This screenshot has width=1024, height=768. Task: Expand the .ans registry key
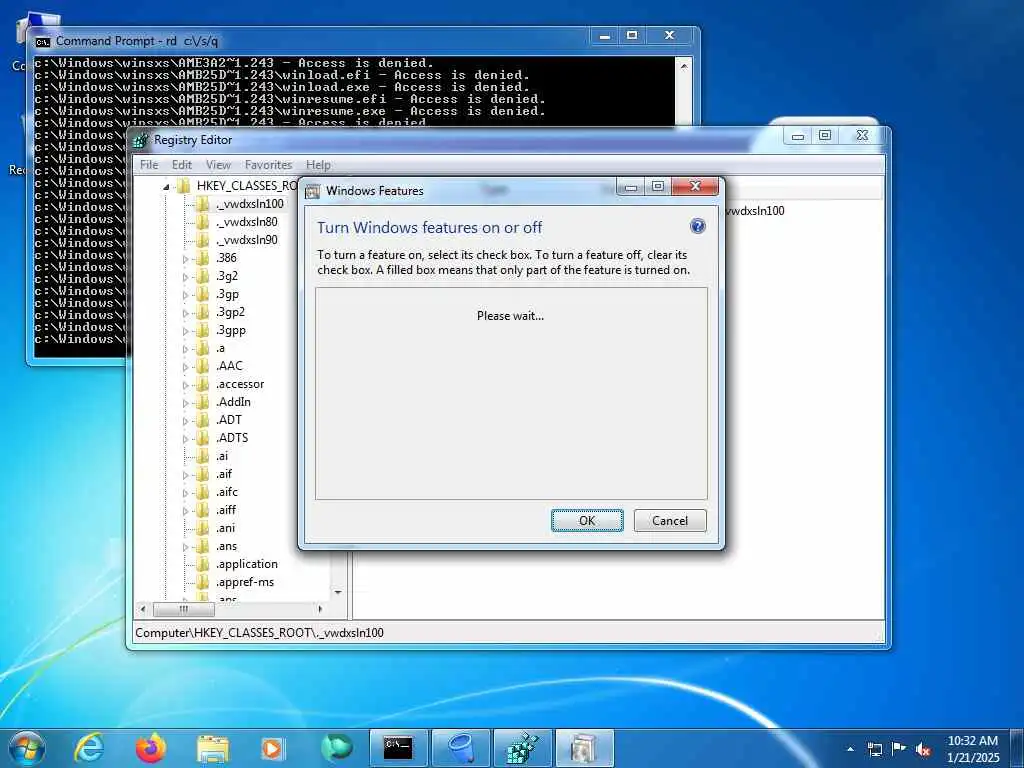coord(185,547)
